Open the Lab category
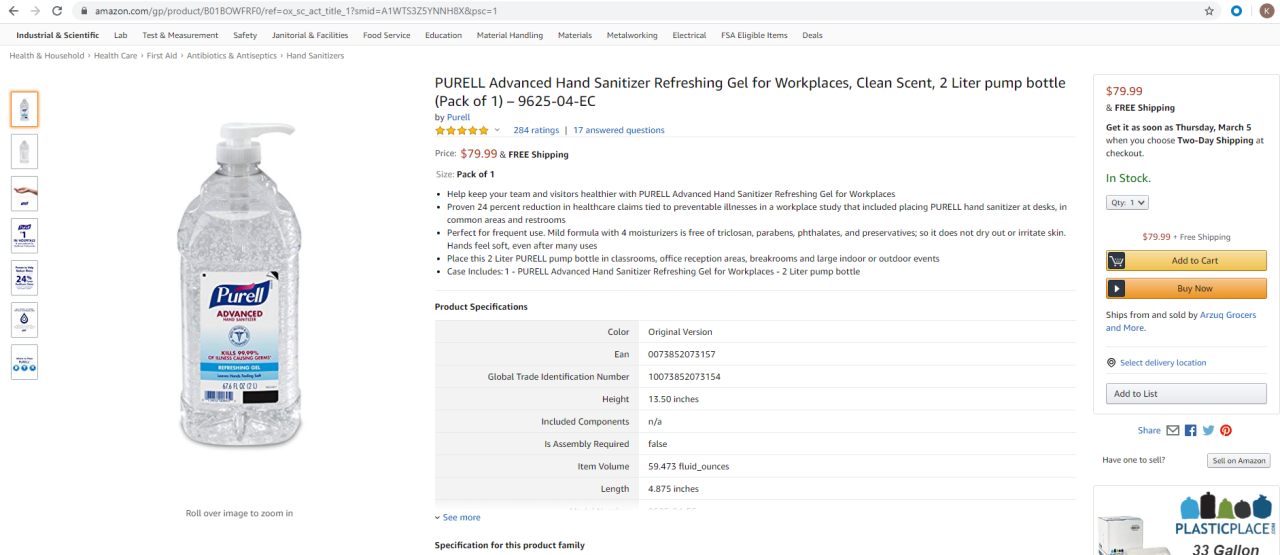This screenshot has height=555, width=1280. 120,35
